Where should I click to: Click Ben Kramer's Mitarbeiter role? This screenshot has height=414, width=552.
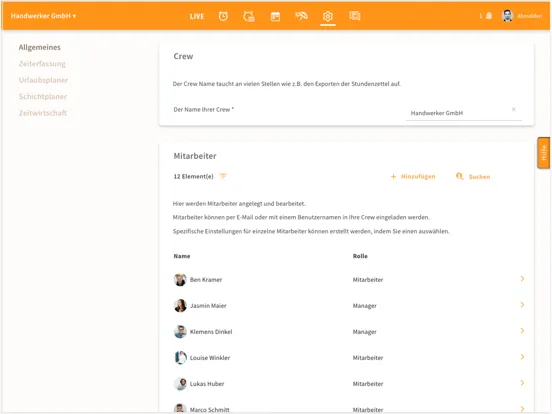coord(368,280)
